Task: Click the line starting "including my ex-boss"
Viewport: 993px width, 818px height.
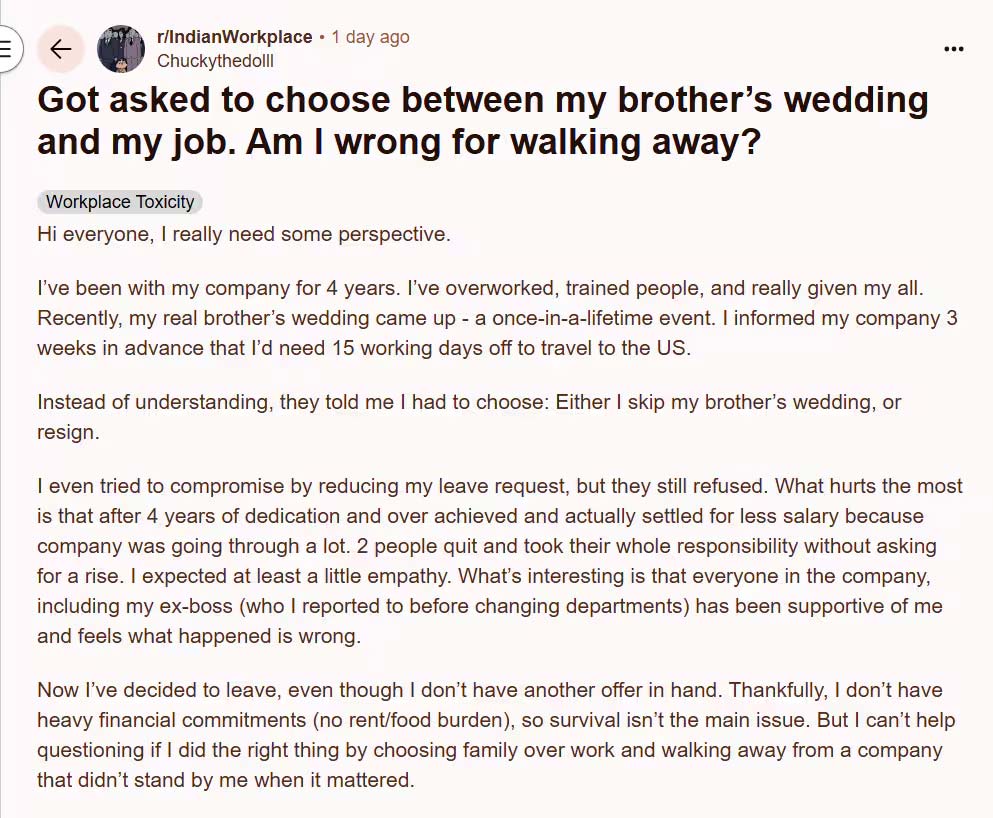Action: tap(490, 607)
